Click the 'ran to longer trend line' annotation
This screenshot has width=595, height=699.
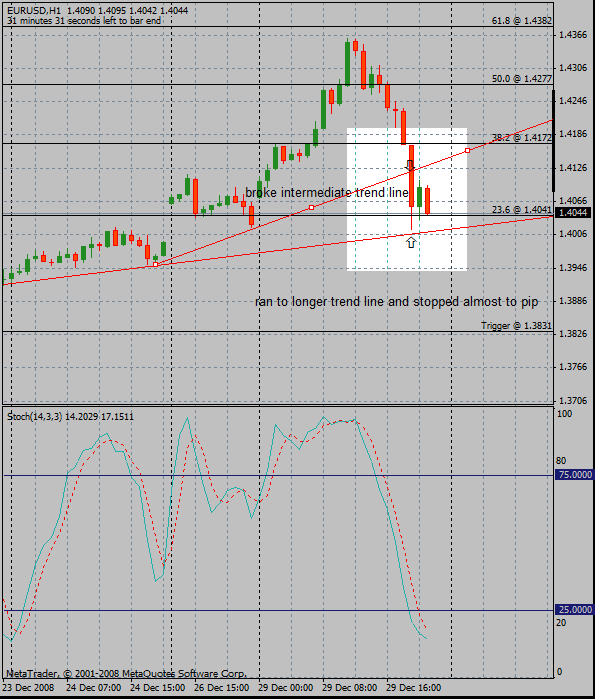click(397, 302)
